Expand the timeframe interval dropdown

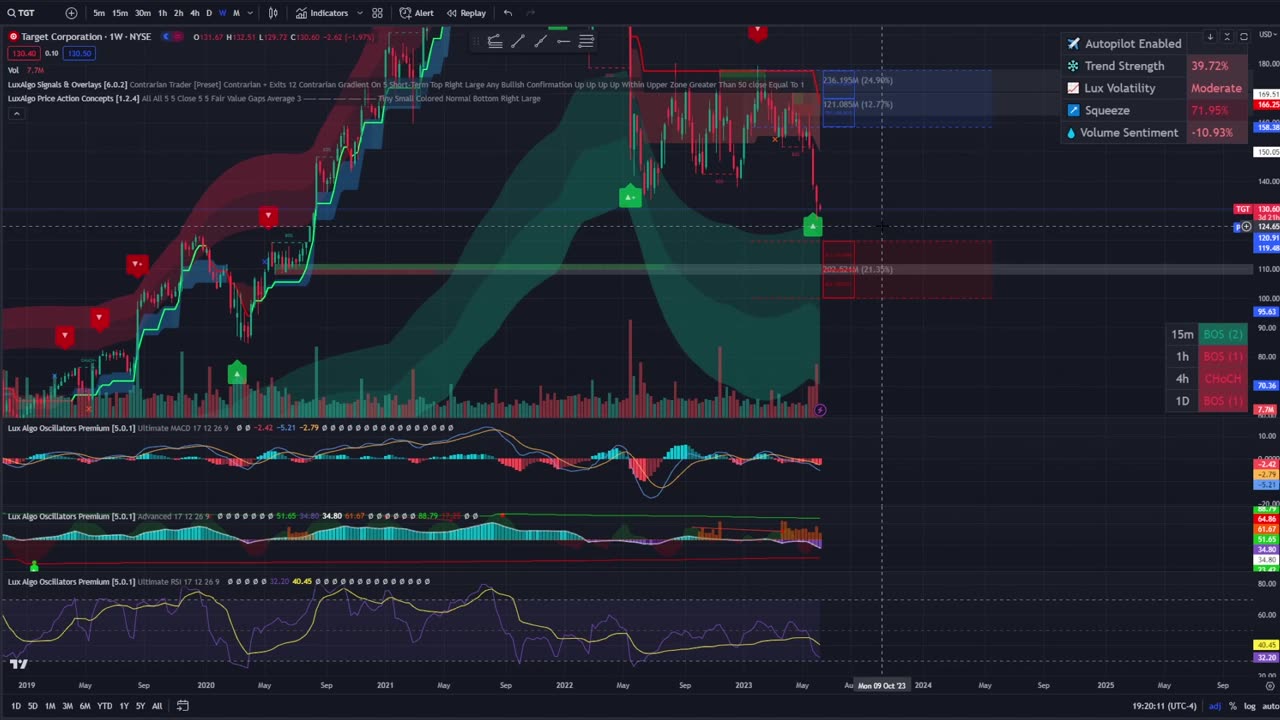(x=250, y=13)
